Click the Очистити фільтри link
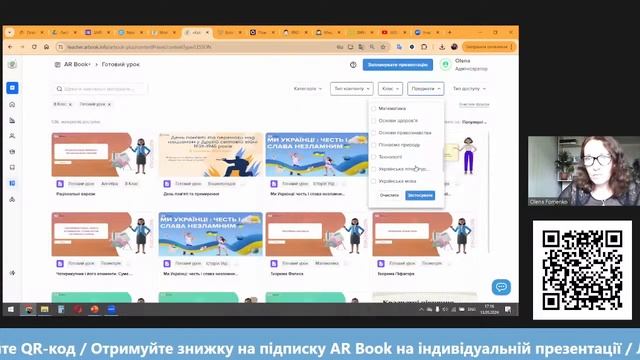Image resolution: width=640 pixels, height=360 pixels. tap(474, 105)
